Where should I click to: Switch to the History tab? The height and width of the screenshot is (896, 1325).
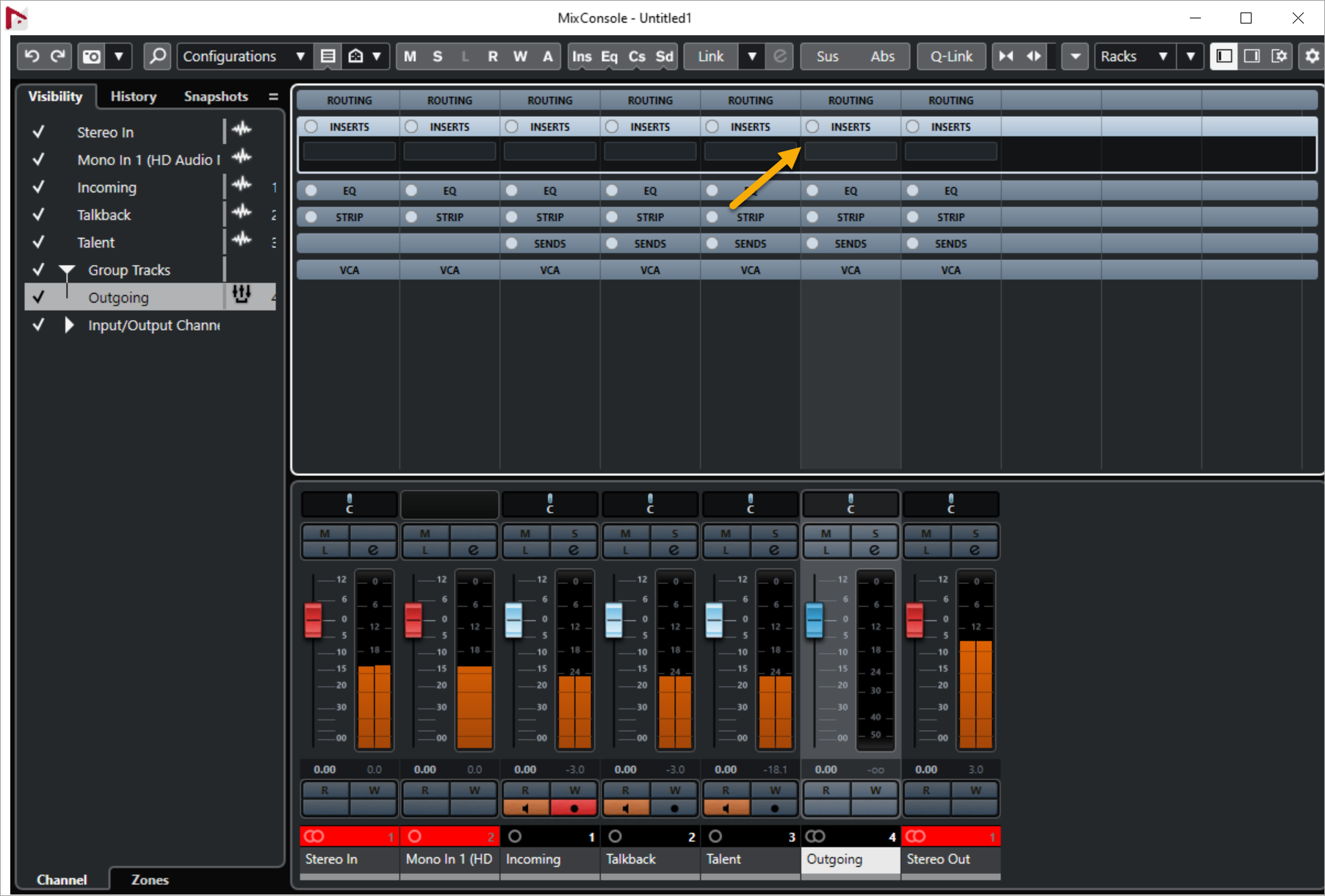coord(133,96)
